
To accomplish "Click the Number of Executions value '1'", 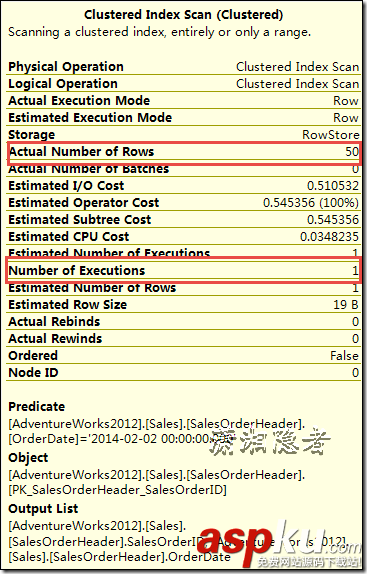I will 355,271.
